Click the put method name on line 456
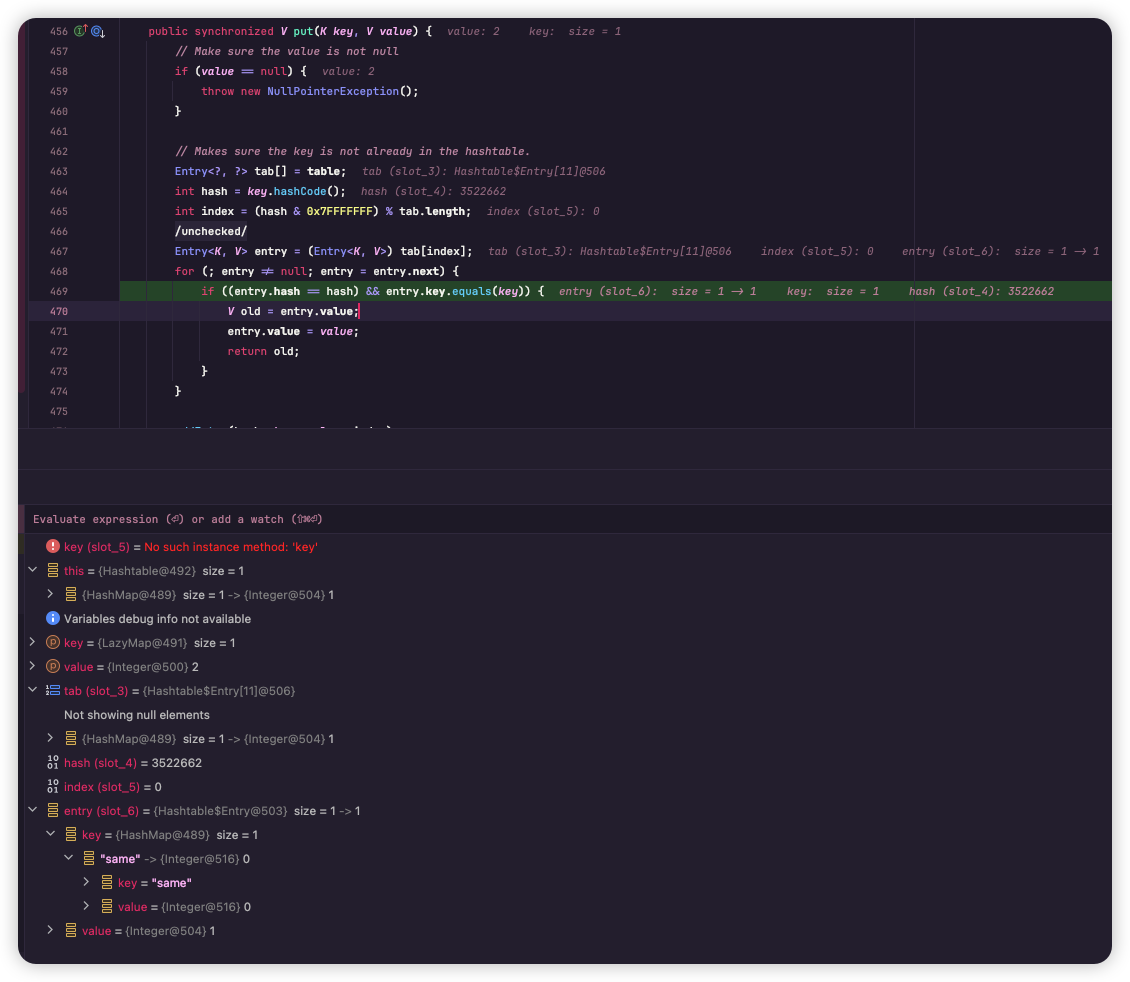 (x=303, y=31)
